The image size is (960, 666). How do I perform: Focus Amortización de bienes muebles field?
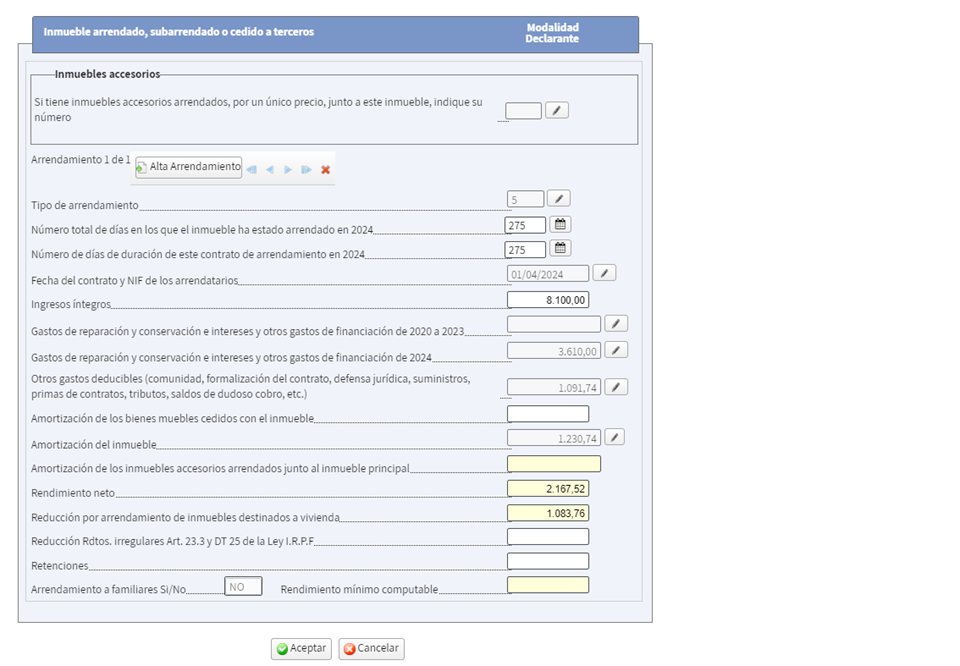point(548,414)
